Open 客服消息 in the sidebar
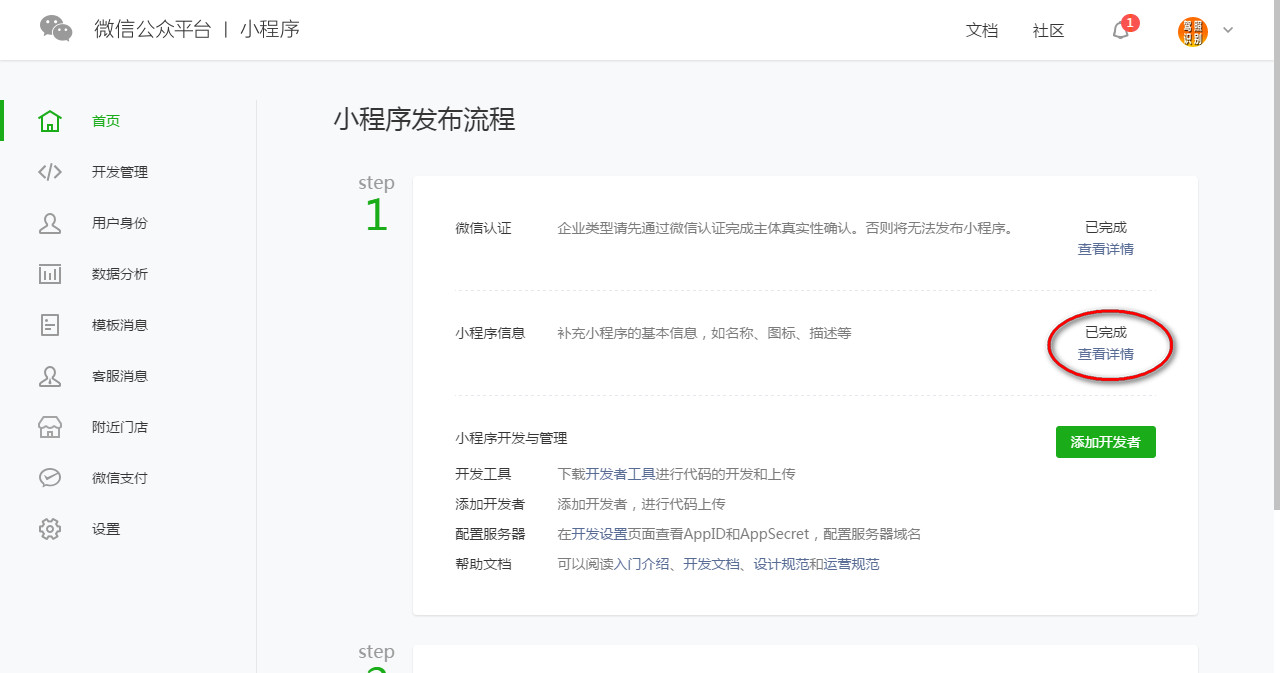 [x=120, y=376]
